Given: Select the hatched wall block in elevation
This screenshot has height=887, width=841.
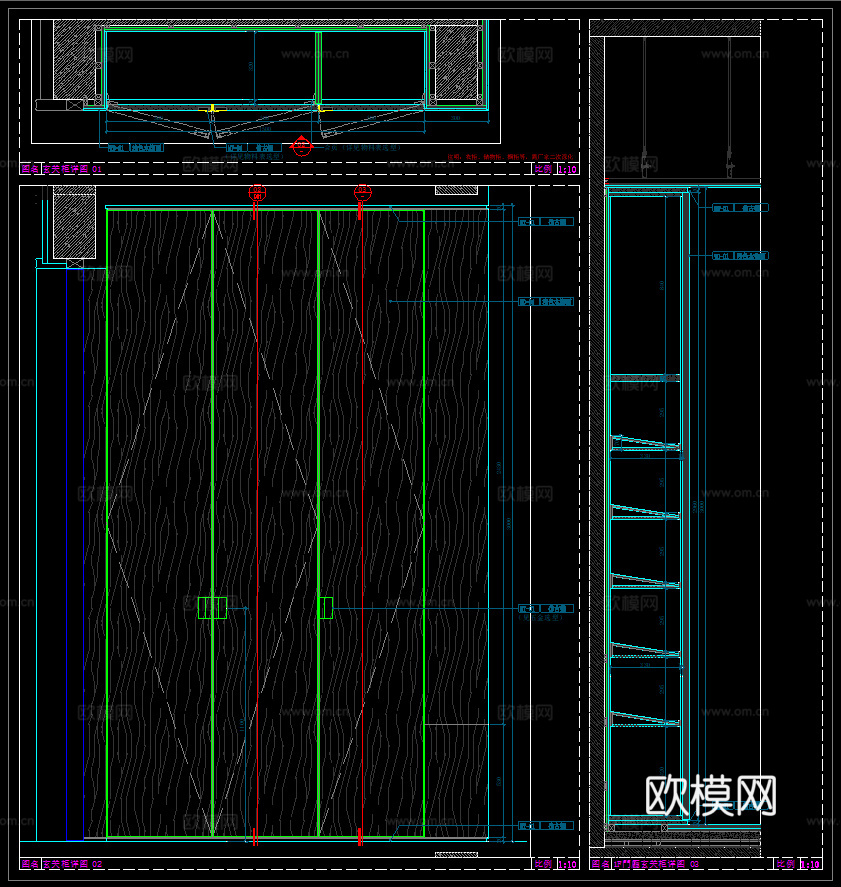Looking at the screenshot, I should tap(75, 222).
